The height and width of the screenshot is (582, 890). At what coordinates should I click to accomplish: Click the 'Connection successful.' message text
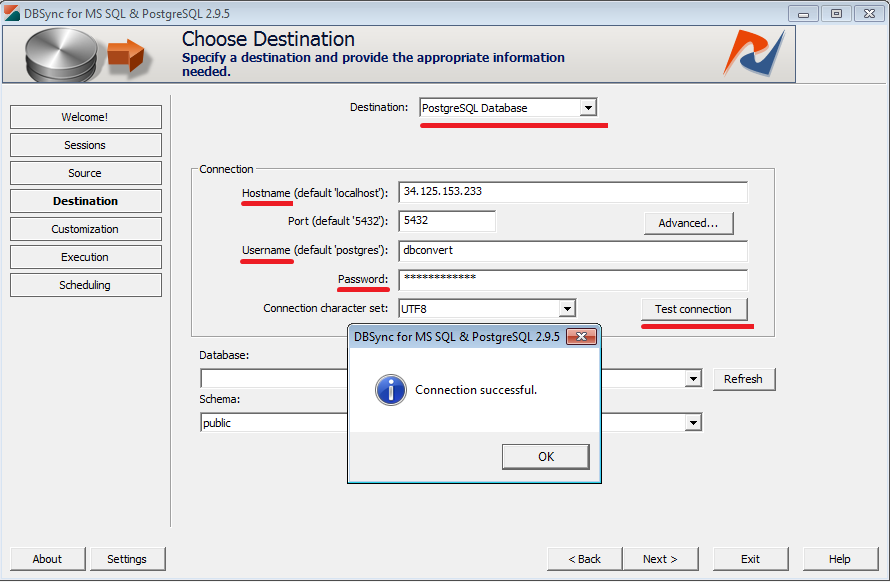pos(476,390)
